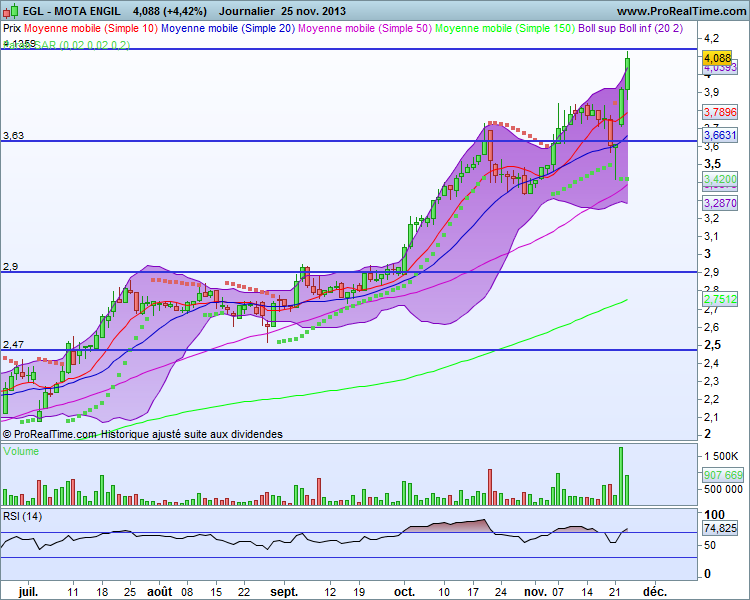This screenshot has width=750, height=600.
Task: Click the green 3,4200 SAR price tag
Action: (x=720, y=179)
